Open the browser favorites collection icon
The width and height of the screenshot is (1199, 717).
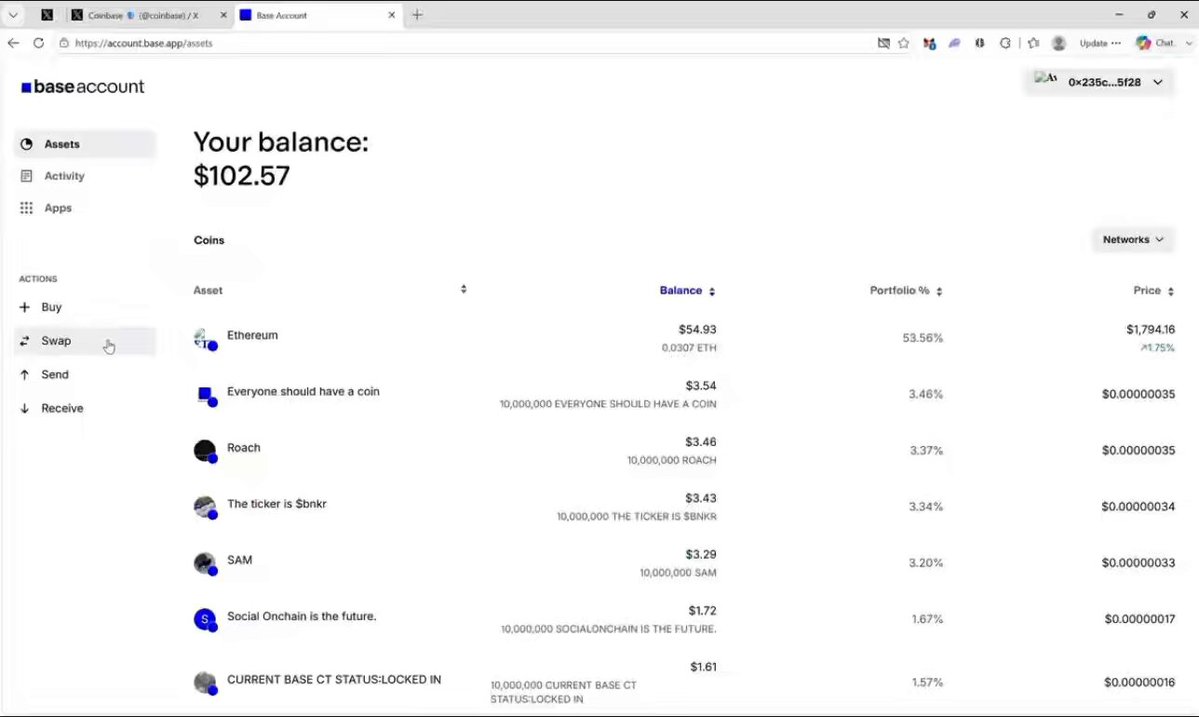tap(1034, 44)
